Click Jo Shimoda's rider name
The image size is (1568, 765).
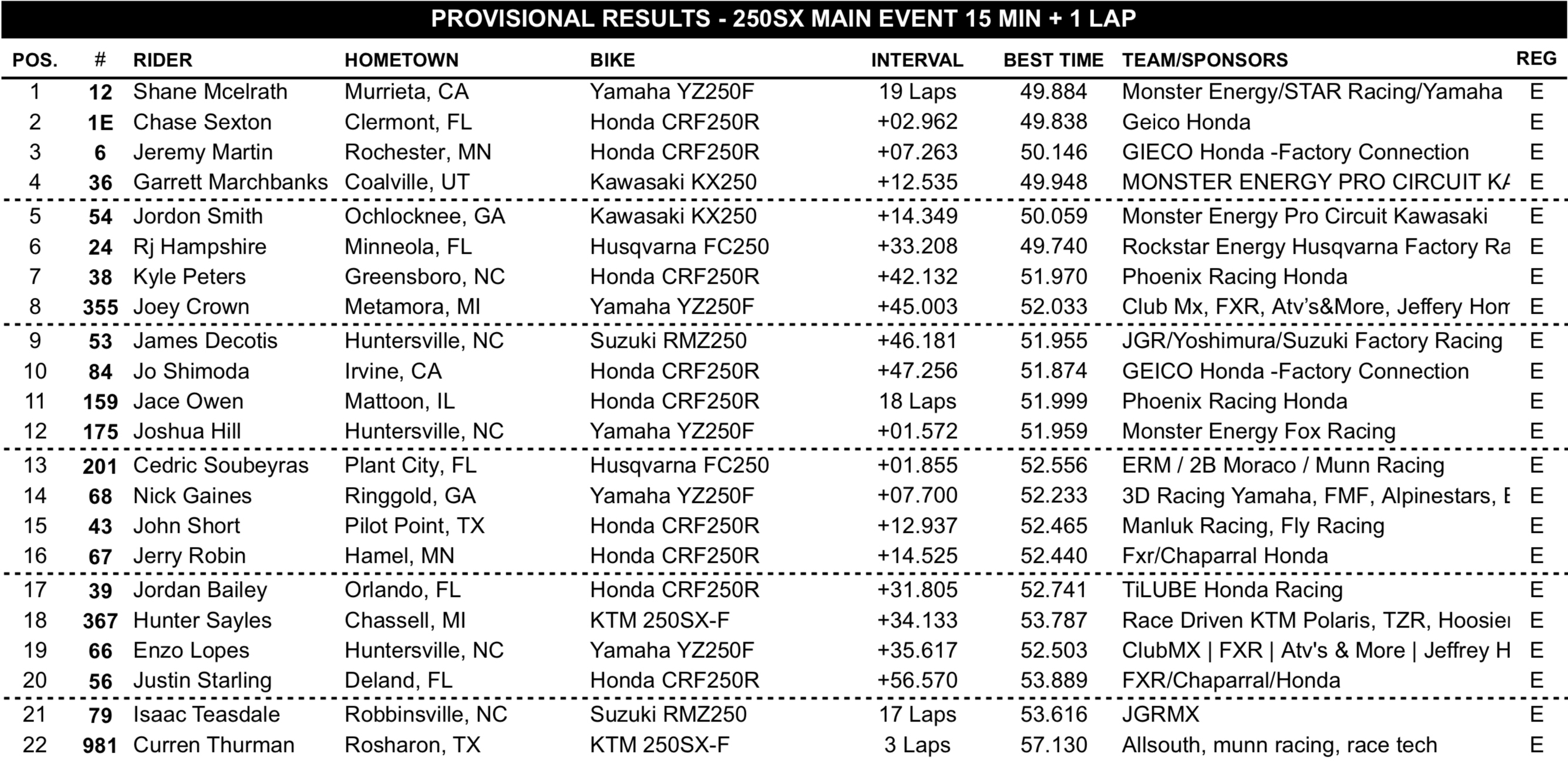(191, 371)
